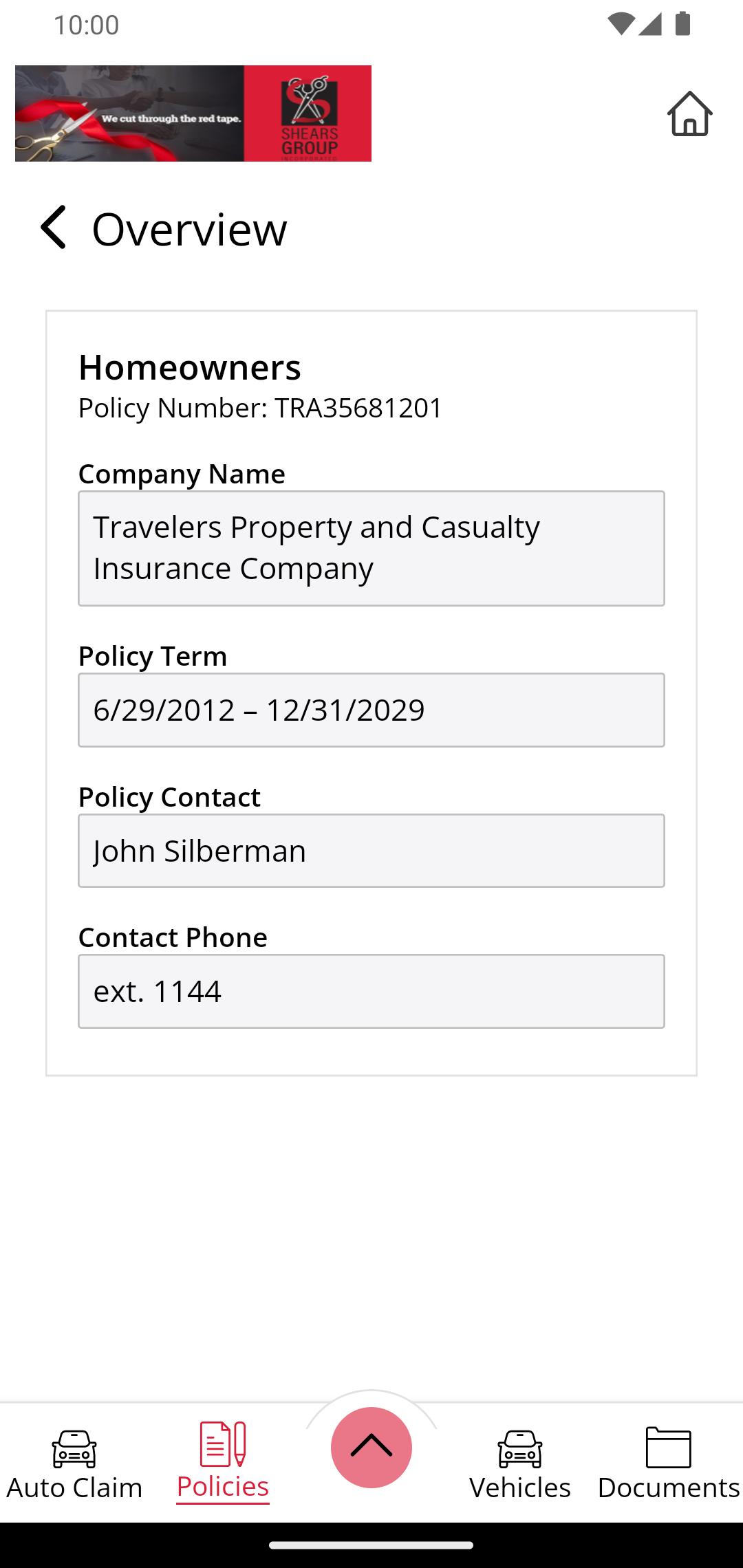Image resolution: width=743 pixels, height=1568 pixels.
Task: Select the Policies tab label
Action: [x=222, y=1486]
